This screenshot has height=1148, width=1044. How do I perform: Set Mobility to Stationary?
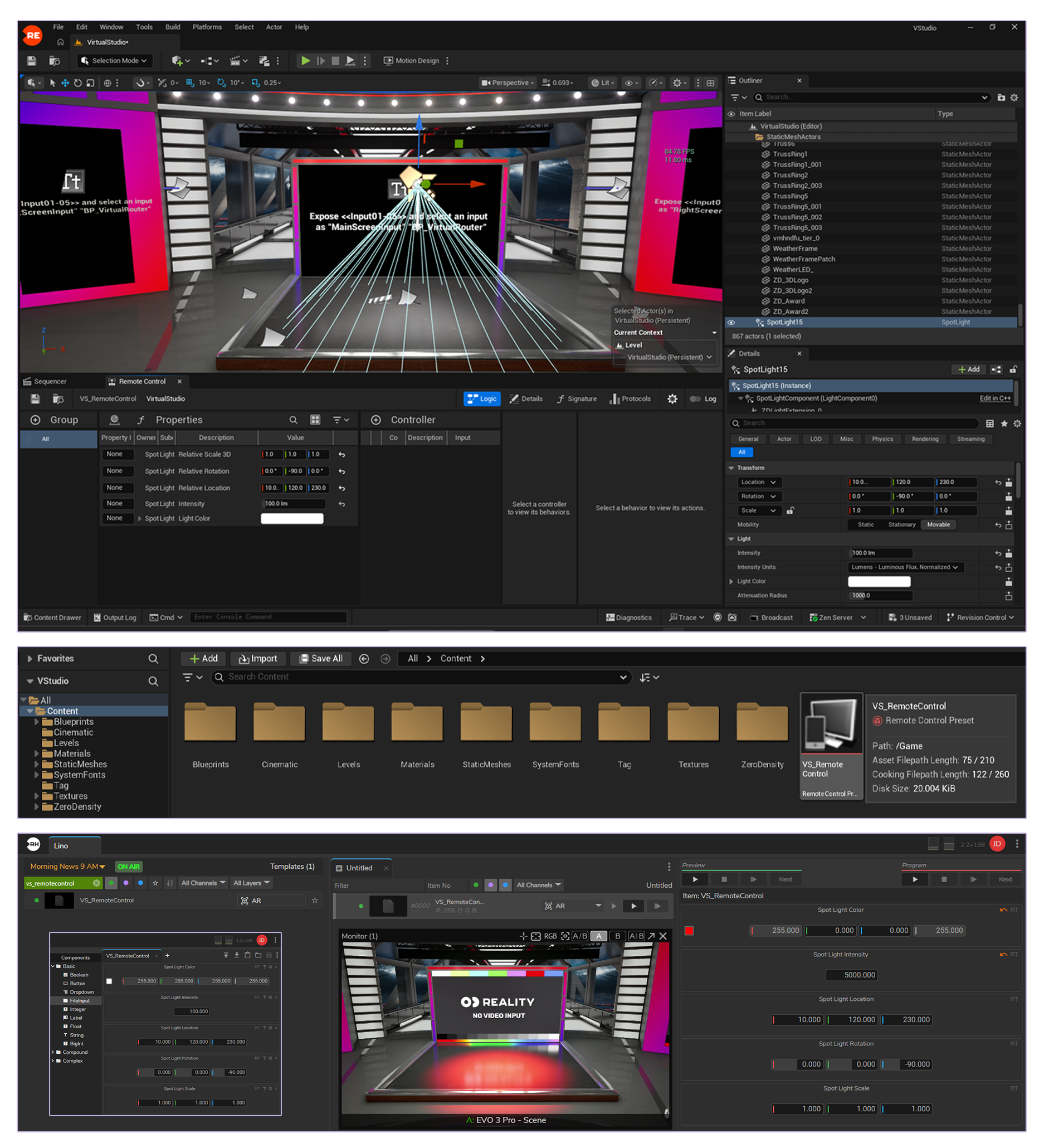pyautogui.click(x=902, y=524)
